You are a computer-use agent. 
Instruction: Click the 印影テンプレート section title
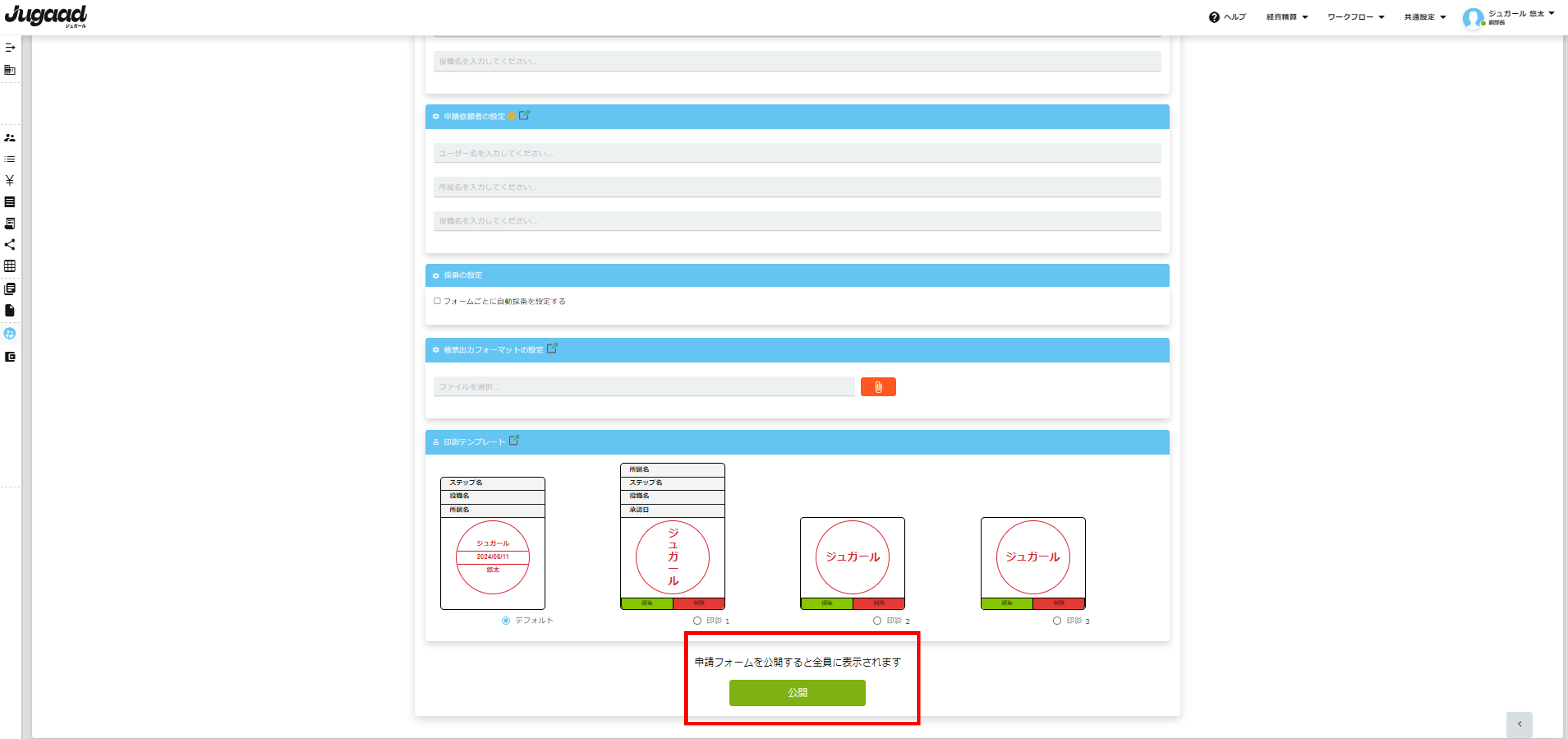474,442
